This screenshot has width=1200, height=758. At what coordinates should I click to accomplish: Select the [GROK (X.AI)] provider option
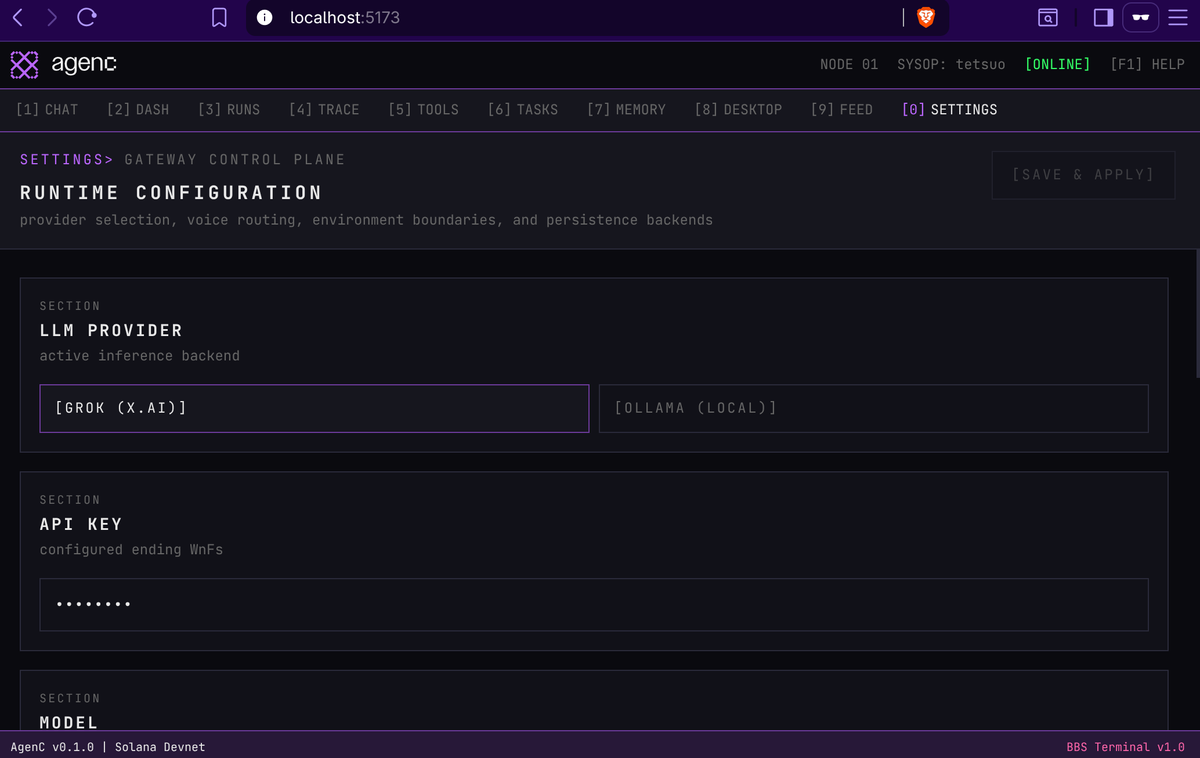click(314, 408)
